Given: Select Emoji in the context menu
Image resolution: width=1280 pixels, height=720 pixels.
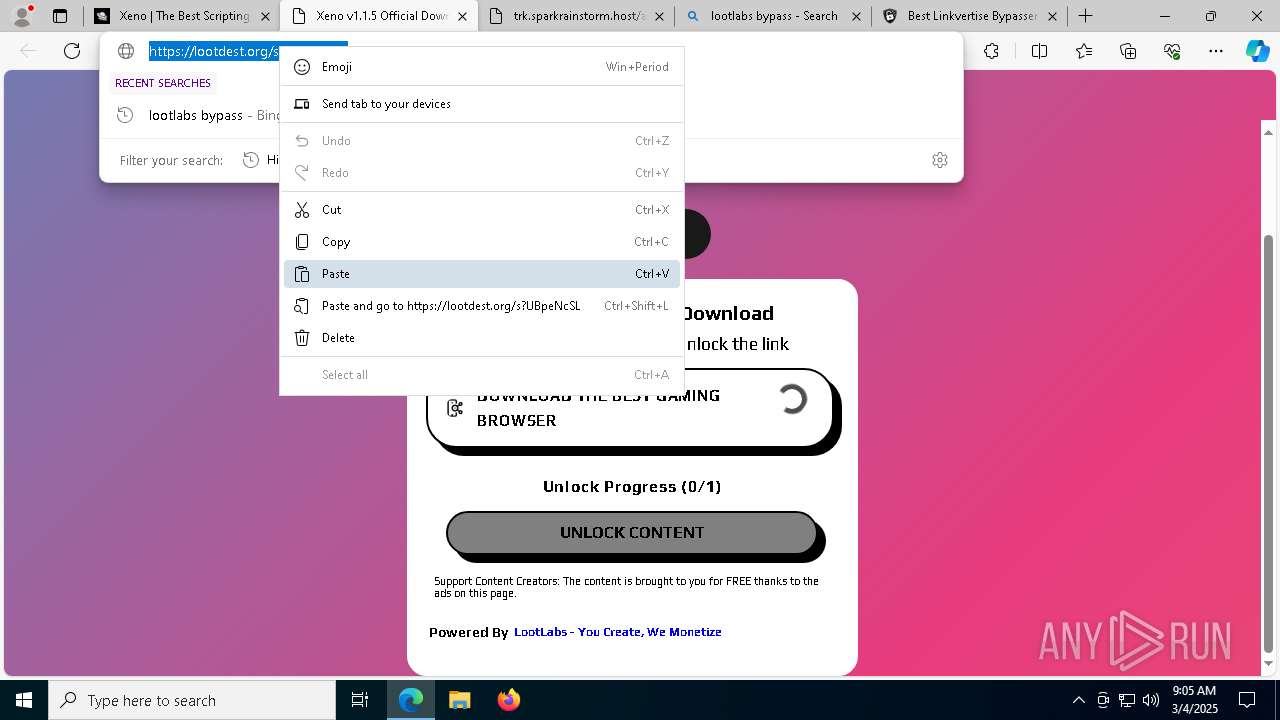Looking at the screenshot, I should [482, 67].
